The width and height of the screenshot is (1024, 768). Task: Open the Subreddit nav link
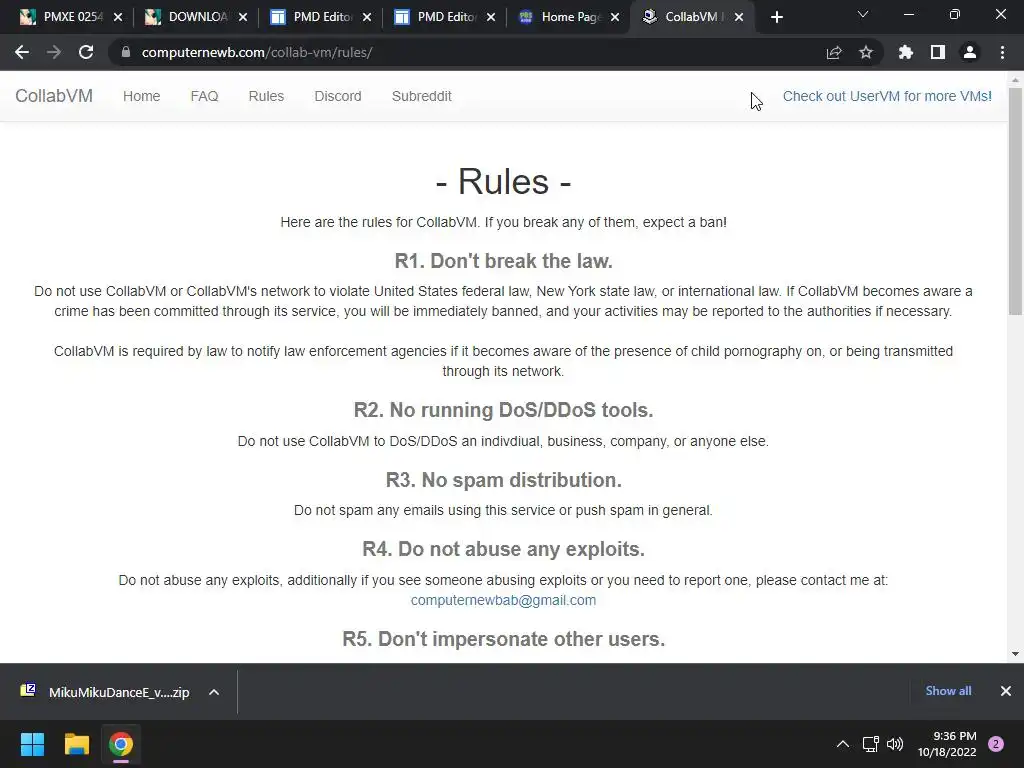click(421, 96)
